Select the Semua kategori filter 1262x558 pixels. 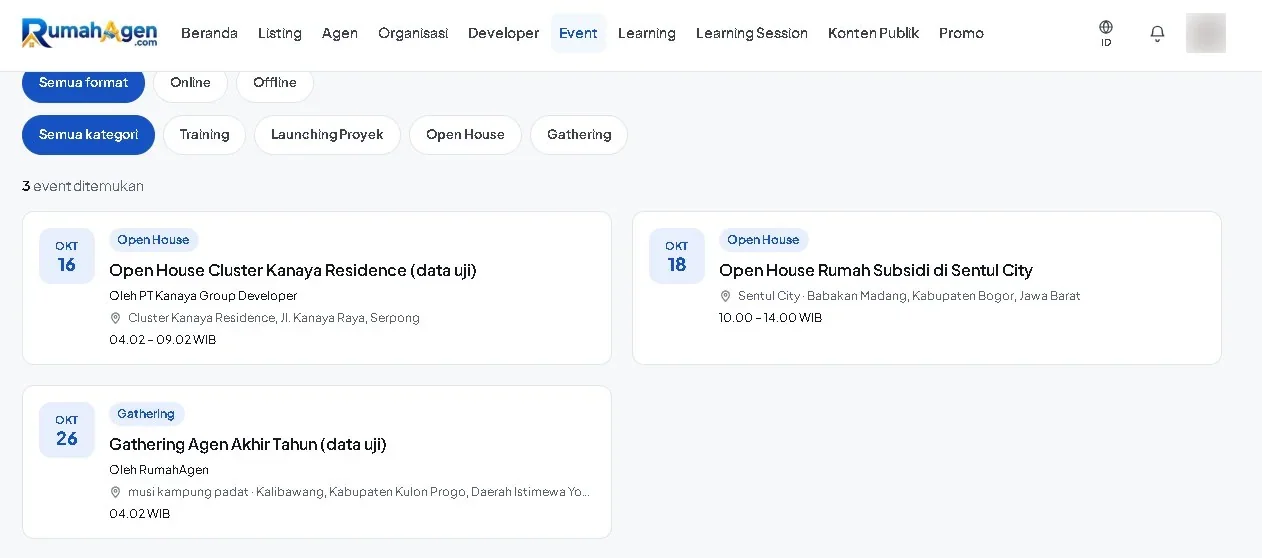(88, 135)
